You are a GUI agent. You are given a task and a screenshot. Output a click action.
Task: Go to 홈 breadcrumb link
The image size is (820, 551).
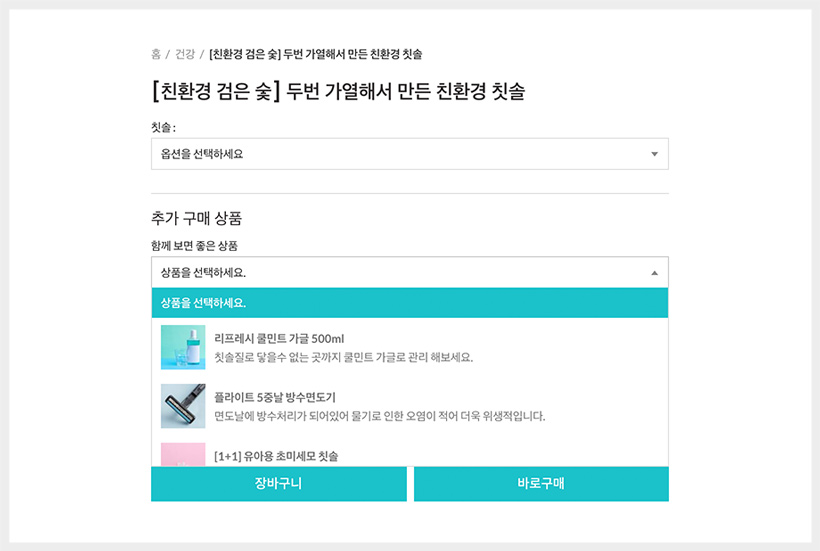156,54
